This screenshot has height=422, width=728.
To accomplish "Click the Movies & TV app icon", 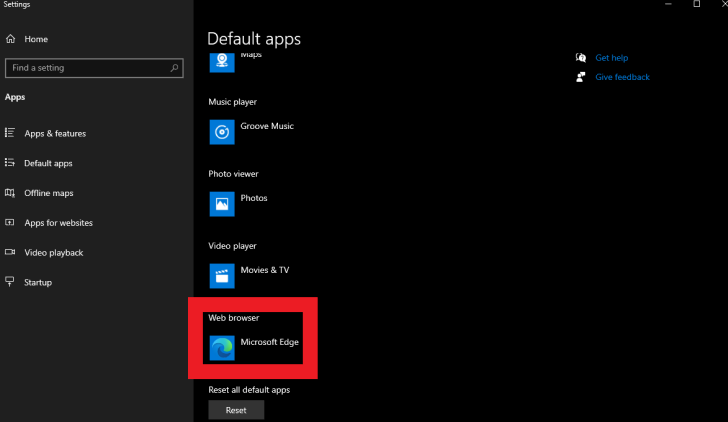I will pos(222,276).
